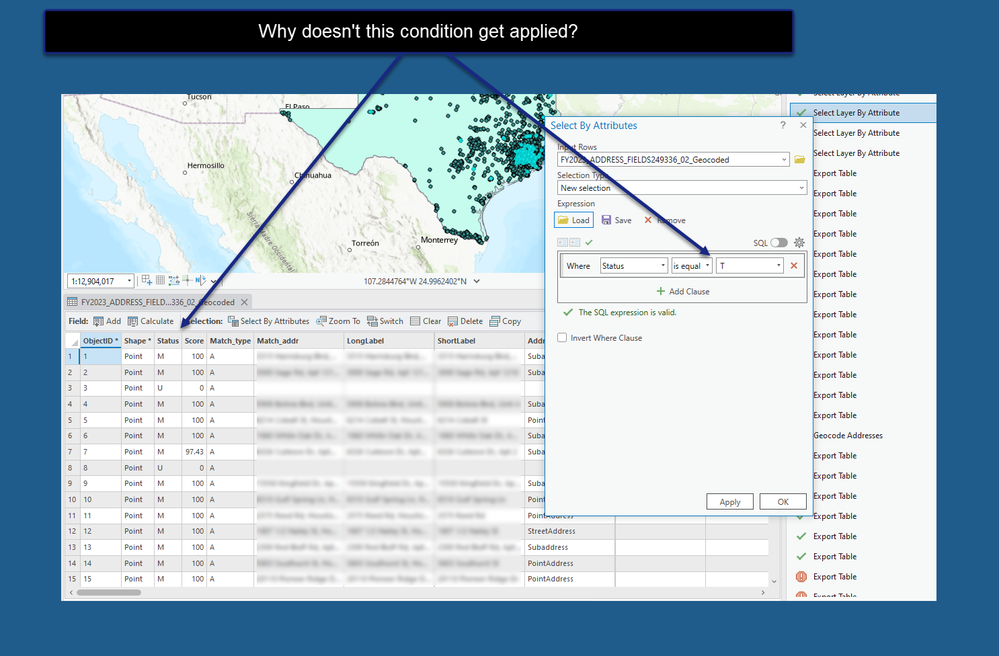Select row 3 header in the table

tap(72, 388)
